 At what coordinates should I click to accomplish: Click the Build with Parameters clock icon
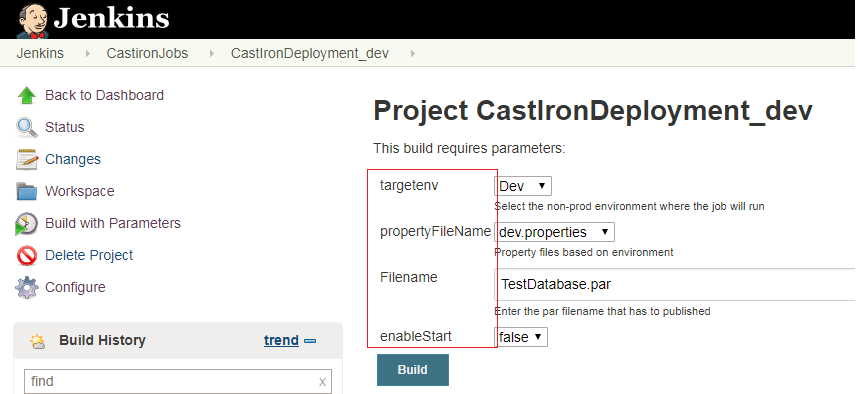[x=27, y=224]
